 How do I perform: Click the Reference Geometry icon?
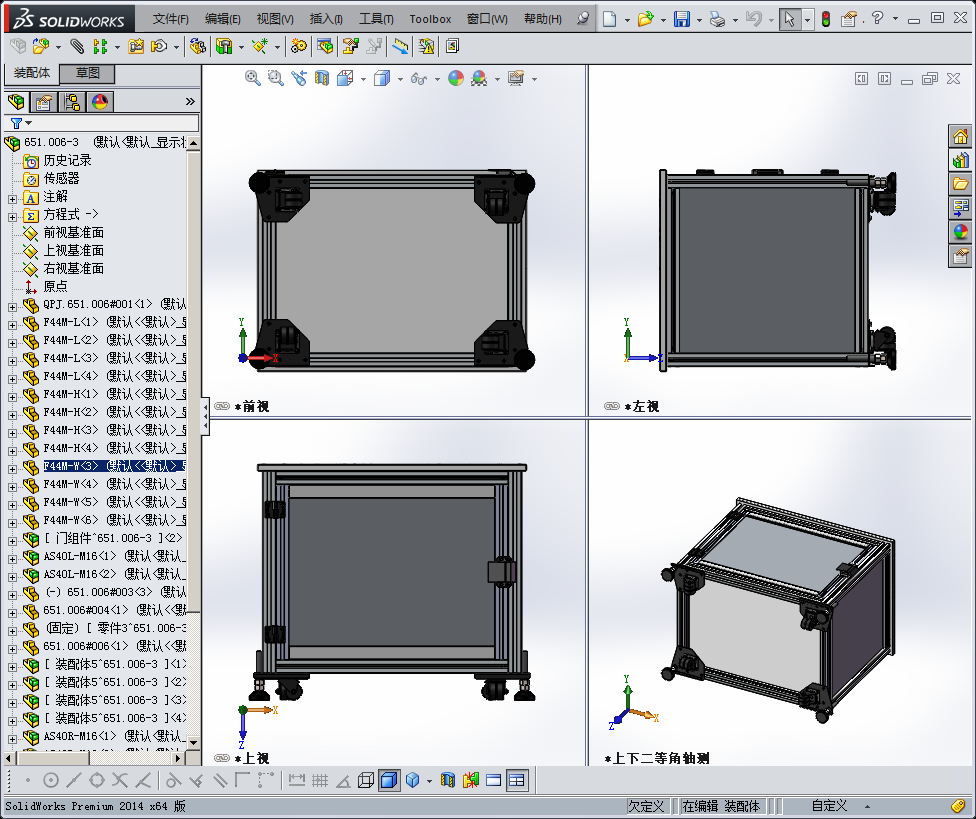[x=260, y=46]
